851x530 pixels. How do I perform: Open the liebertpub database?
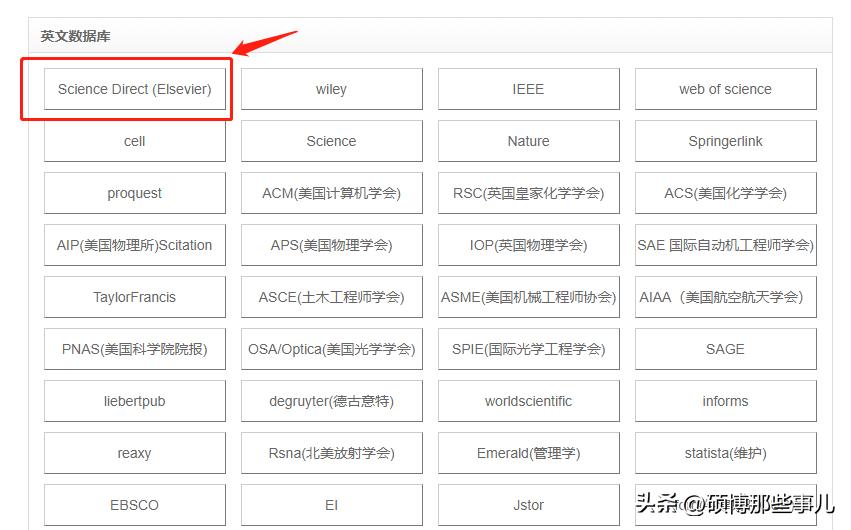(x=135, y=401)
